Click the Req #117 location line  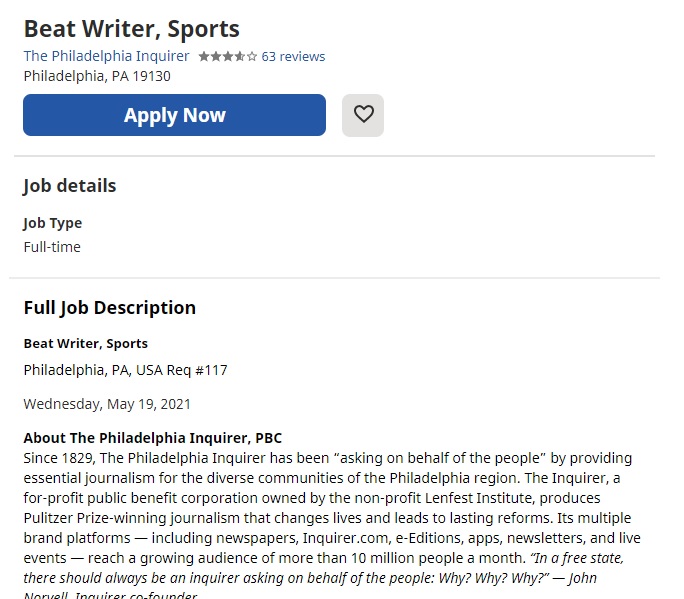125,370
